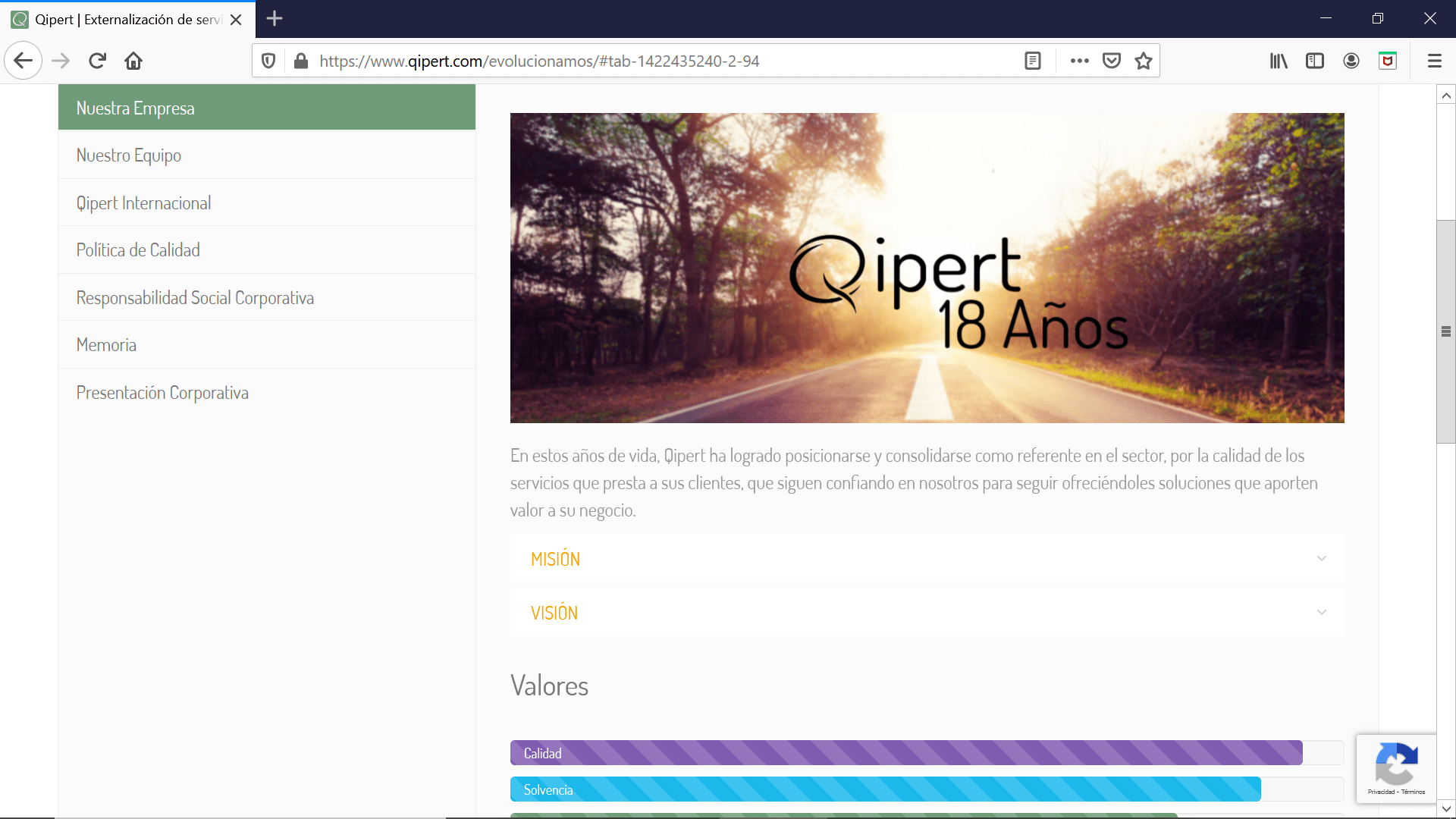
Task: Switch to the Memoria tab
Action: (267, 345)
